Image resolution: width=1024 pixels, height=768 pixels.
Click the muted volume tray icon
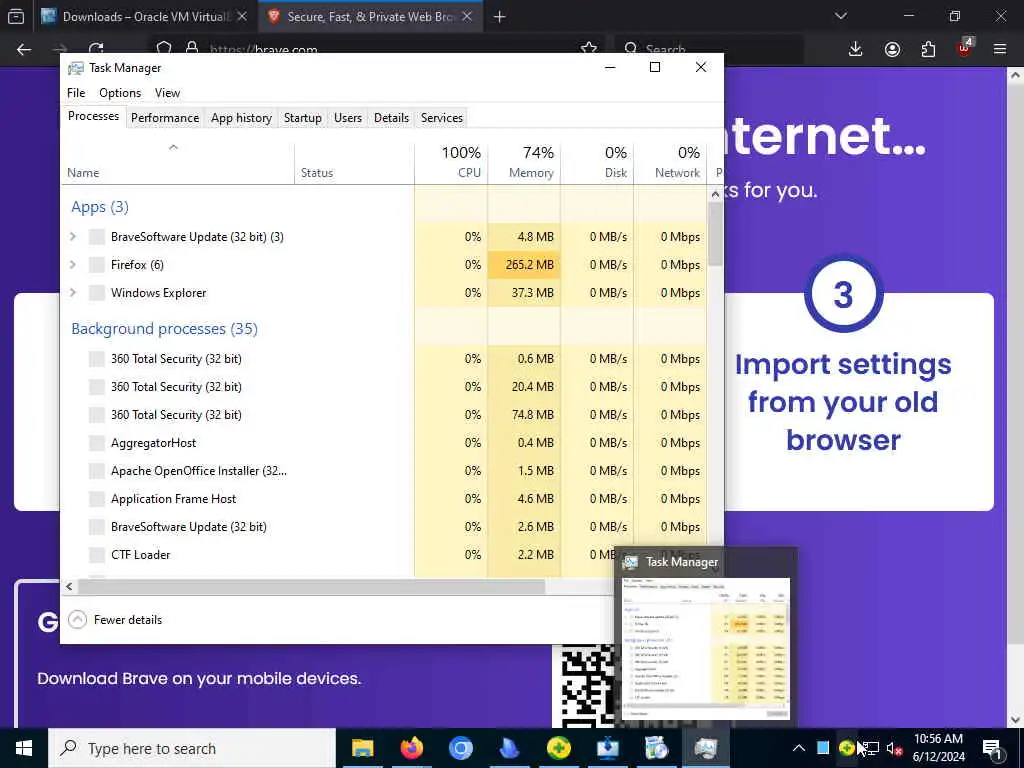(x=895, y=748)
